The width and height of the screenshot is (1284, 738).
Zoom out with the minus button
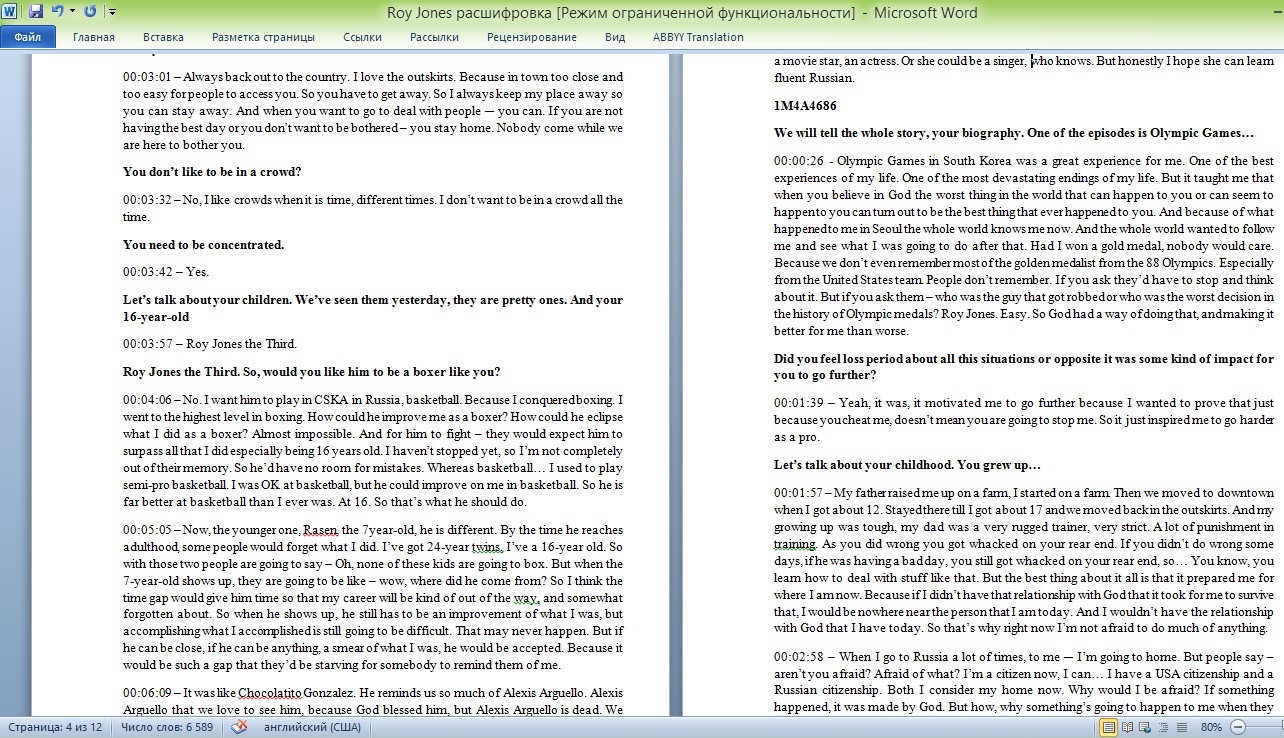(x=1237, y=727)
